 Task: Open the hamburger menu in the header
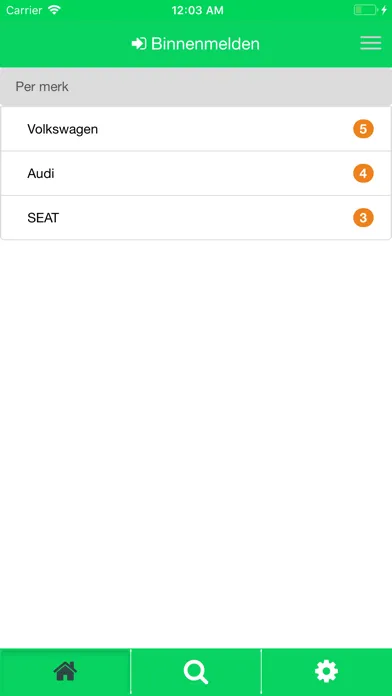[371, 43]
